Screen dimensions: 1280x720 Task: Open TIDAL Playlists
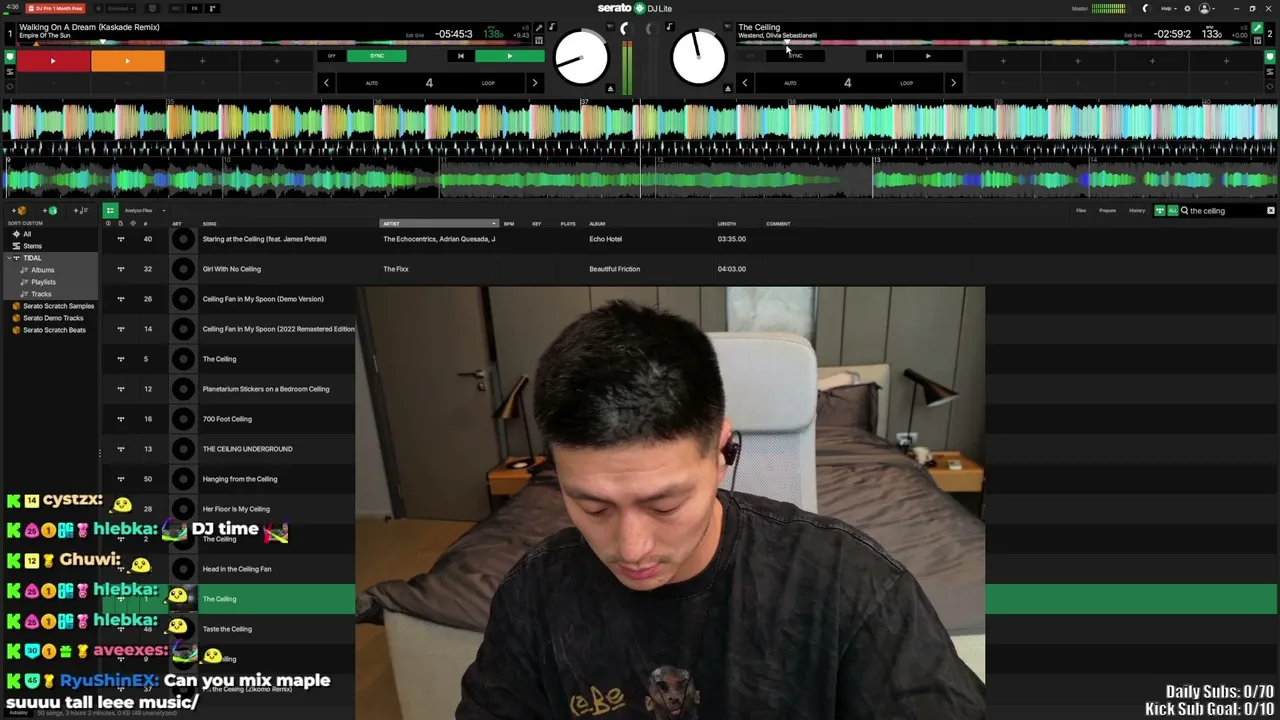(x=43, y=282)
